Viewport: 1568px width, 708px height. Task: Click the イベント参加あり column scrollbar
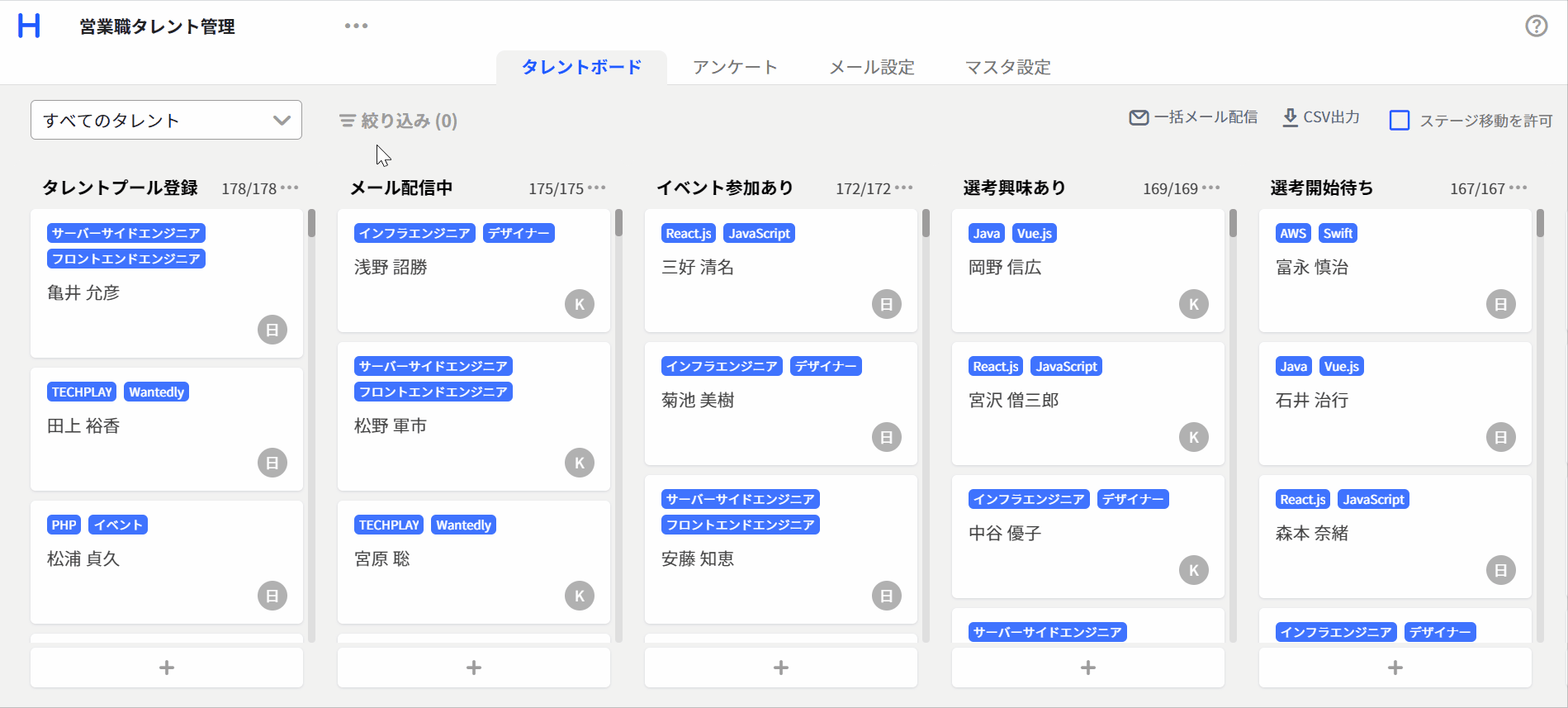coord(926,224)
